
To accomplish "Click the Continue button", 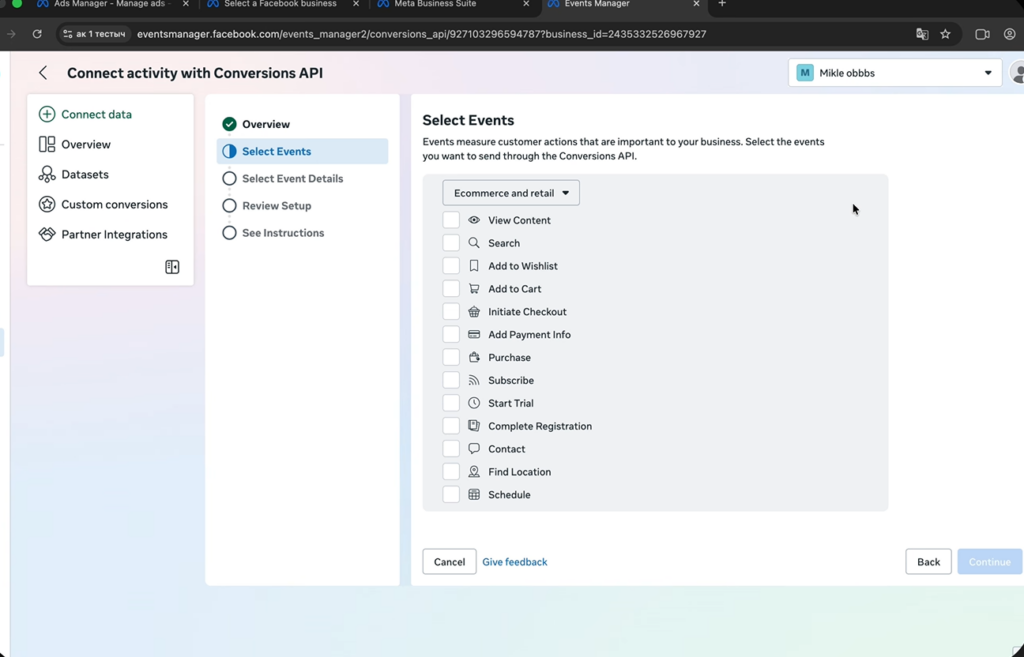I will pos(989,562).
